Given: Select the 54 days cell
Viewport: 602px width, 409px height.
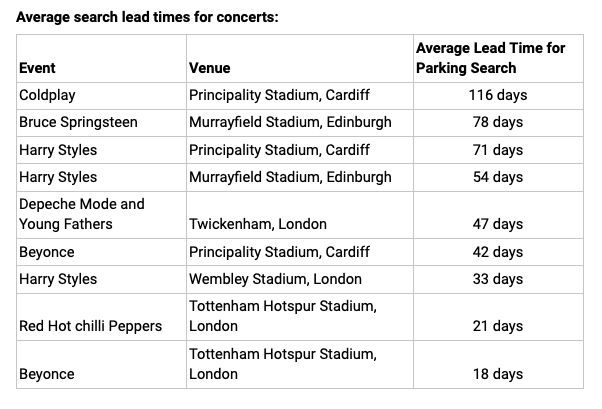Looking at the screenshot, I should tap(497, 177).
